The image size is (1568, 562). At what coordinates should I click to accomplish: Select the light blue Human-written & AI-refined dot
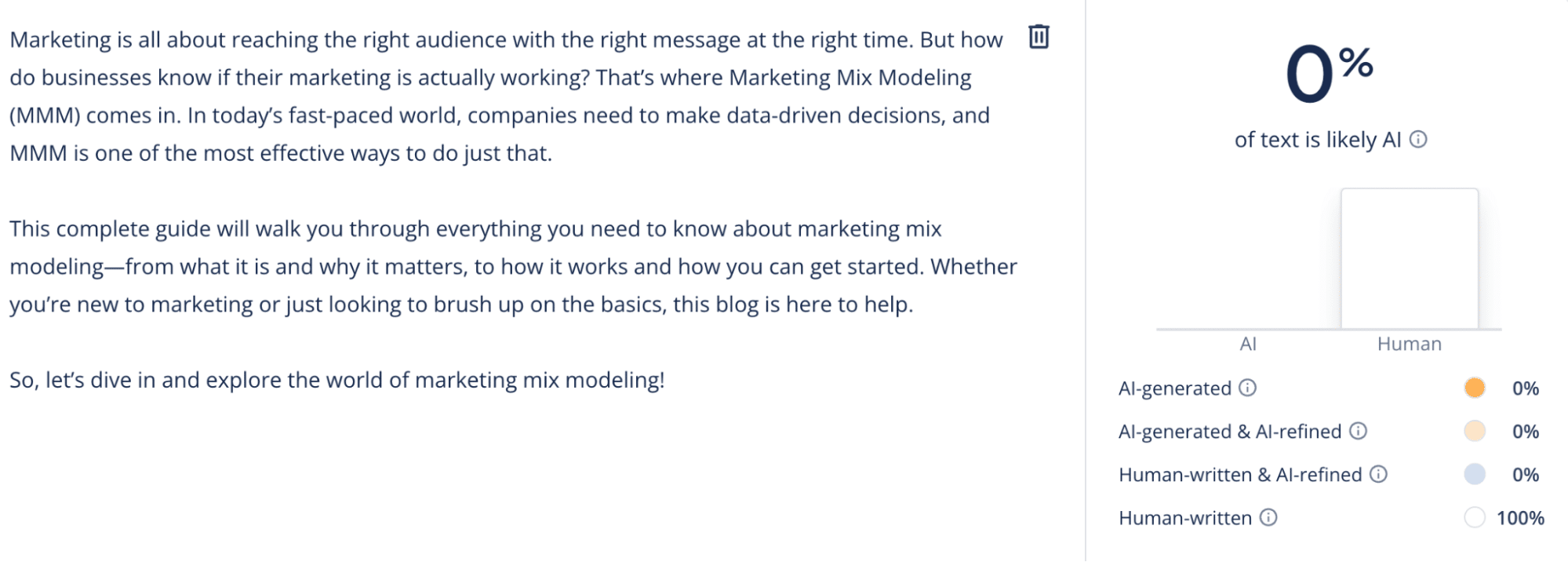[x=1475, y=474]
